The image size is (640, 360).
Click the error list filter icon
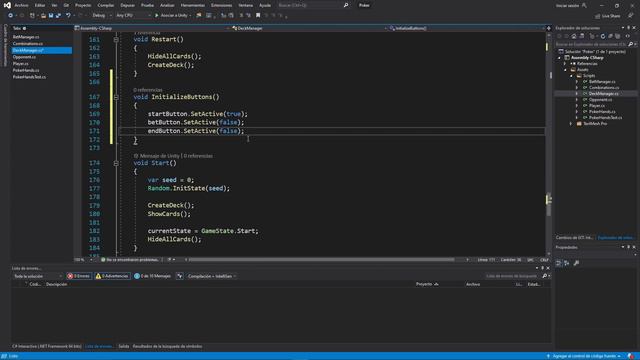coord(180,276)
